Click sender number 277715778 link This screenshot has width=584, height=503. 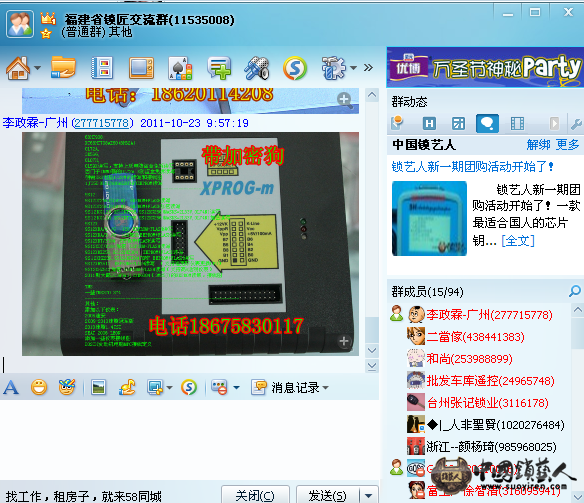(102, 123)
